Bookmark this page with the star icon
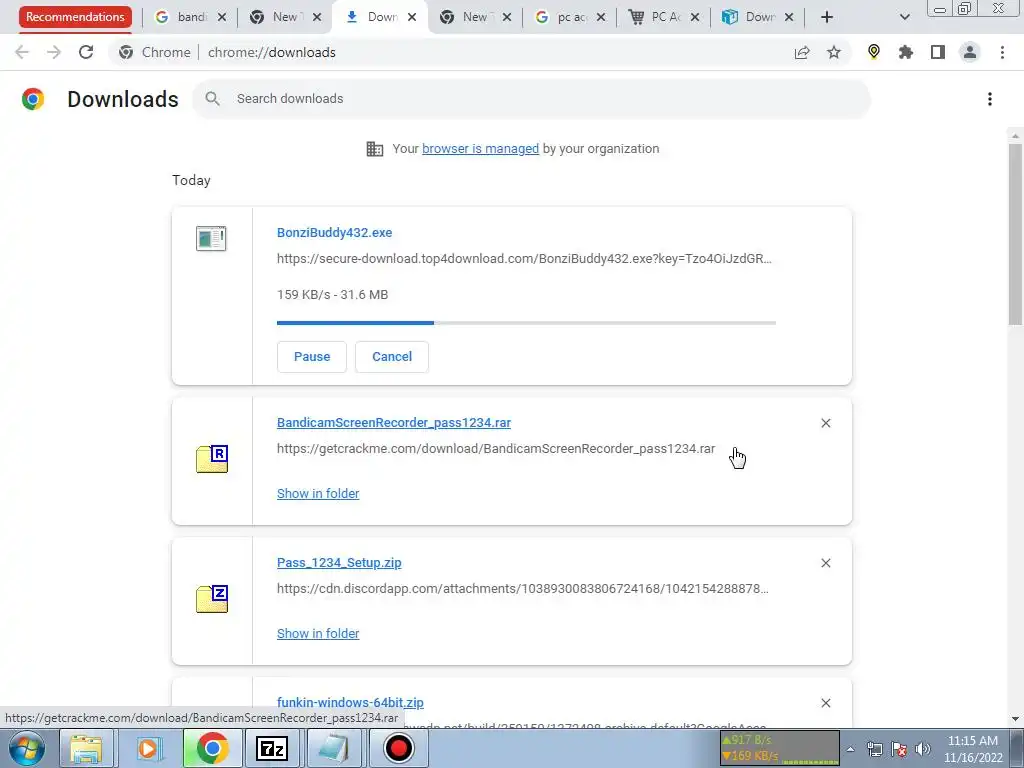 tap(834, 52)
